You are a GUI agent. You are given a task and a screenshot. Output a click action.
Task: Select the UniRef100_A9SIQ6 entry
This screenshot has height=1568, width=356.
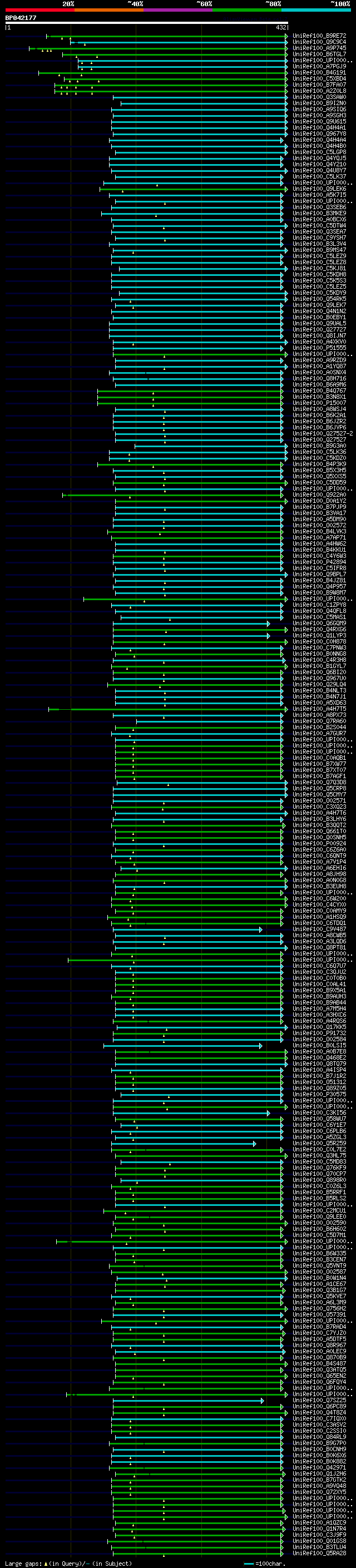pyautogui.click(x=319, y=109)
